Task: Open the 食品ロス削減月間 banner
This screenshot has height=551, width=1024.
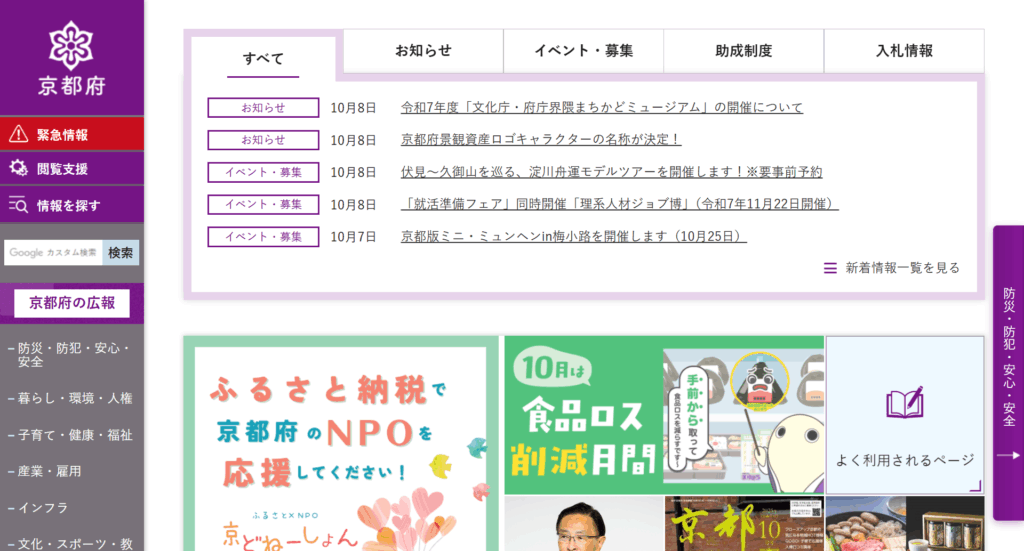Action: click(663, 415)
